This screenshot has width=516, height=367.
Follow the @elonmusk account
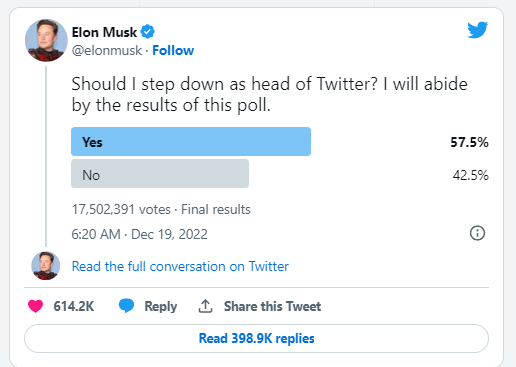tap(173, 50)
